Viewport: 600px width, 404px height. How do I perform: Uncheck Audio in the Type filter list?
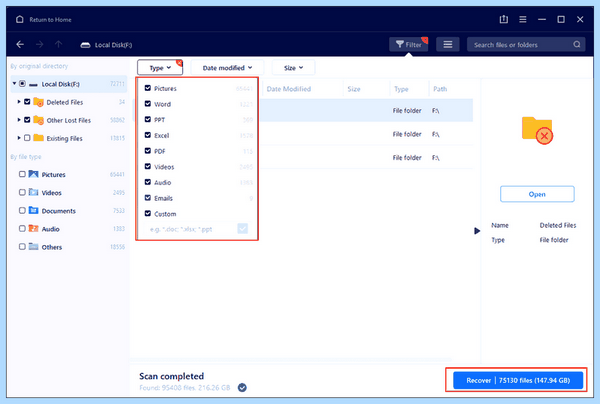coord(148,182)
